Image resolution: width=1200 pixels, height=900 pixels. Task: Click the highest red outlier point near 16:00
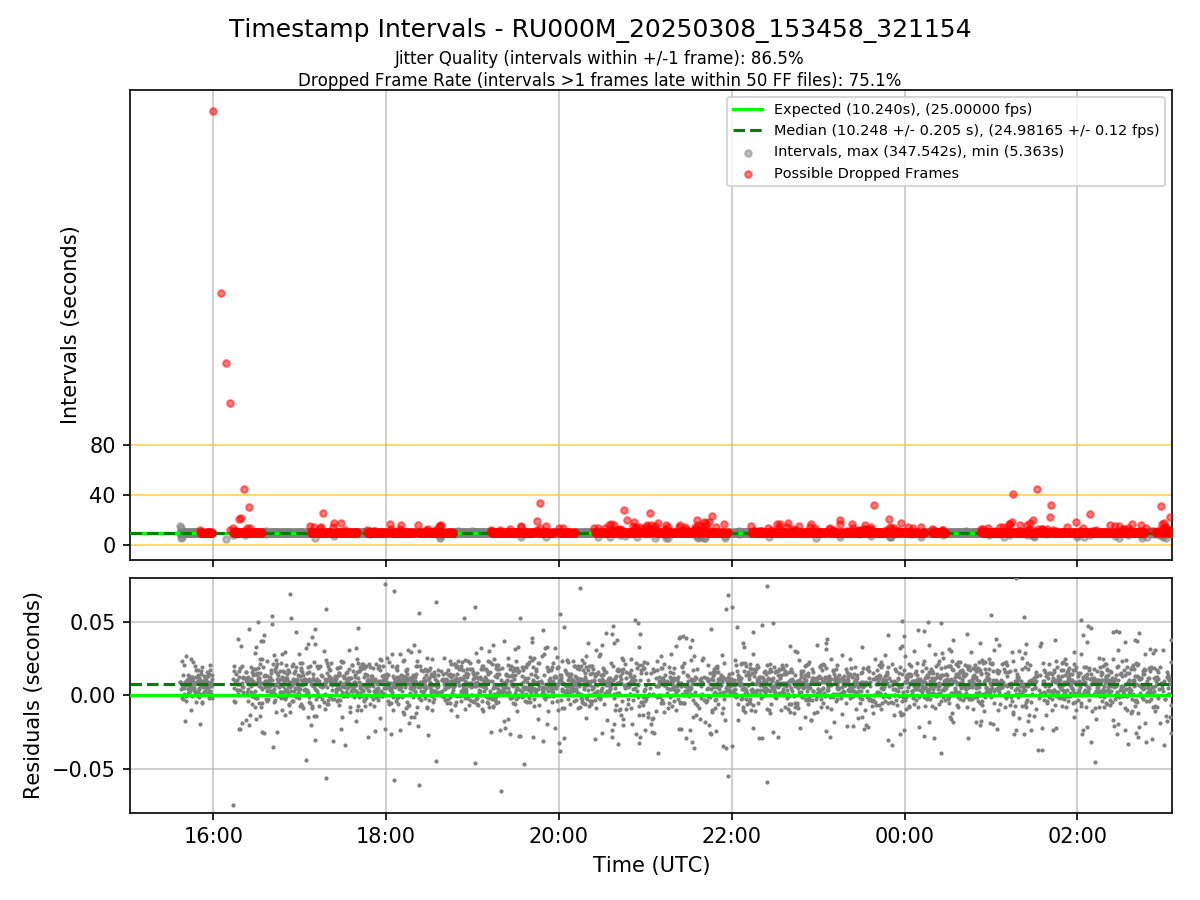click(x=213, y=111)
